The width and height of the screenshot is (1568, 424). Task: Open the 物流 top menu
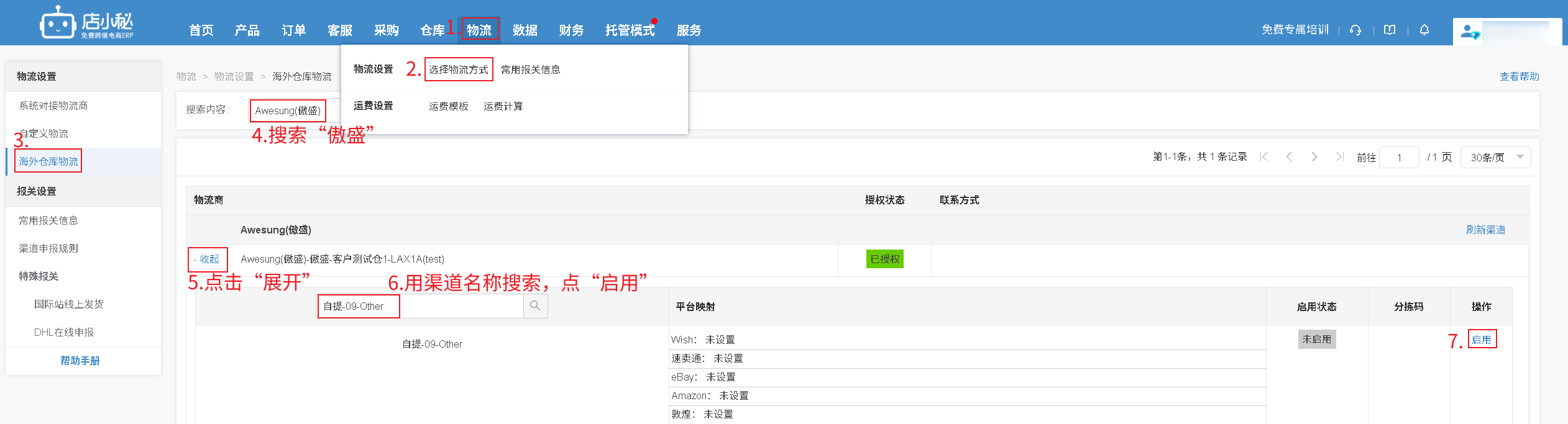tap(479, 30)
